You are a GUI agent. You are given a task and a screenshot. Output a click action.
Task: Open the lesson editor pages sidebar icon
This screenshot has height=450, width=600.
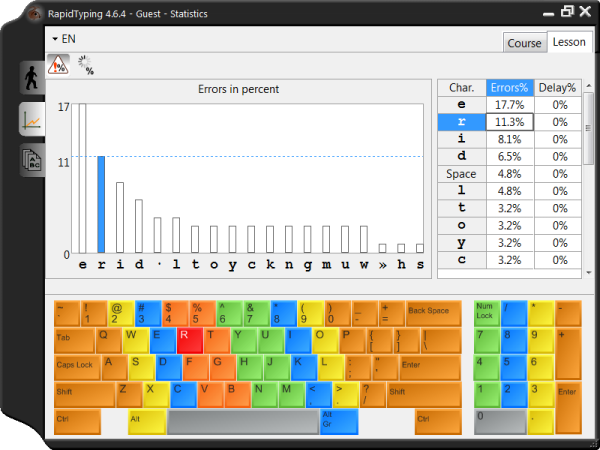32,160
